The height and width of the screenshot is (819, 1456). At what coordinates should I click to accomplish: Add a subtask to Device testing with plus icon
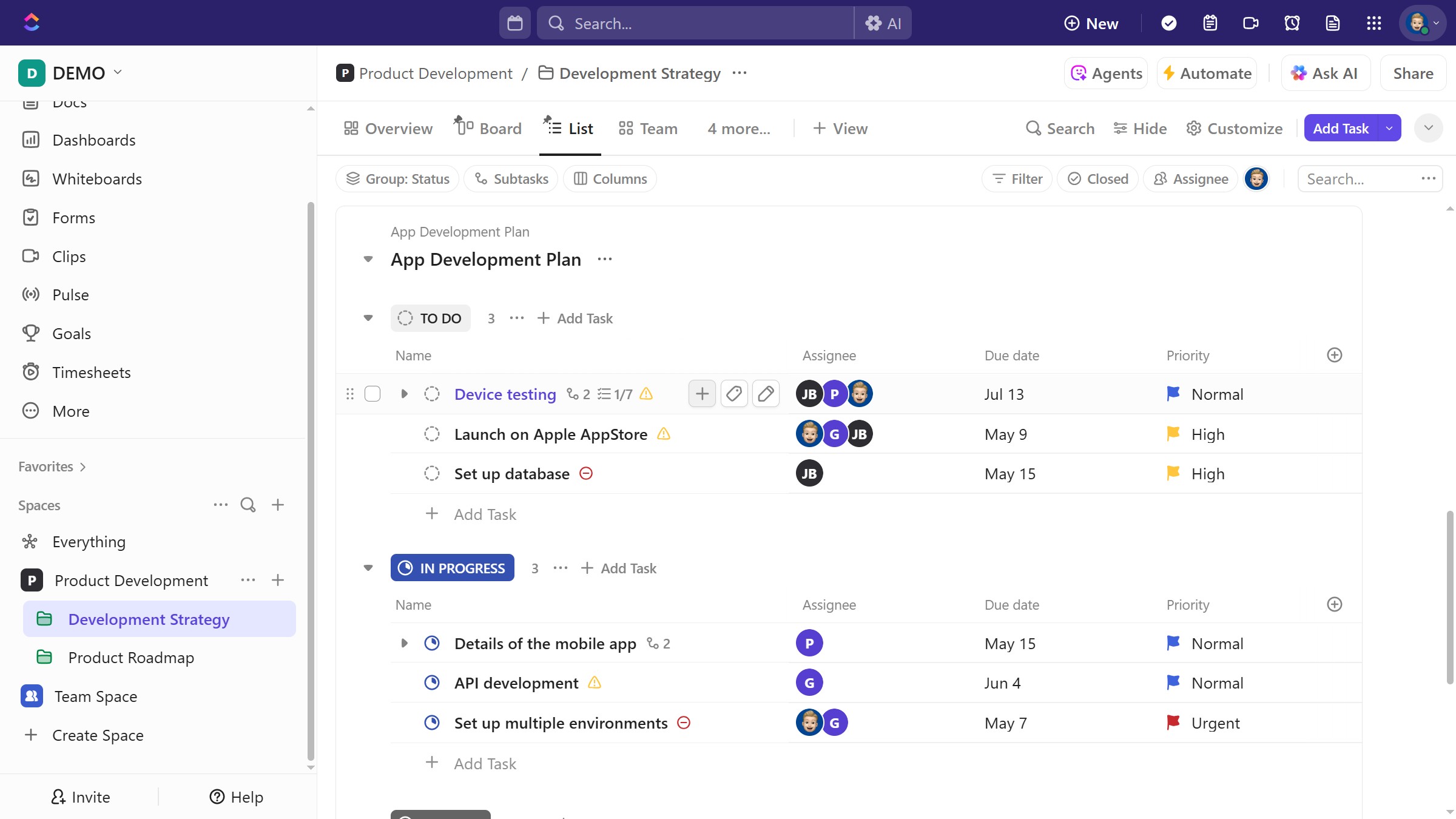[x=702, y=394]
